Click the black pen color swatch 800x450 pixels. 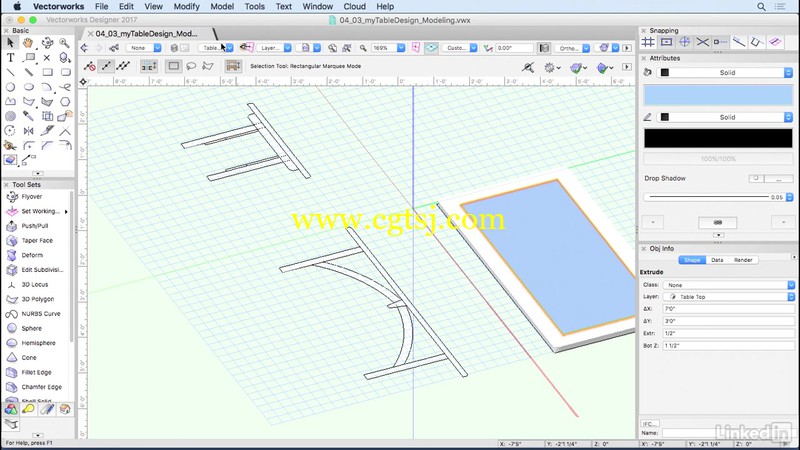(x=718, y=139)
